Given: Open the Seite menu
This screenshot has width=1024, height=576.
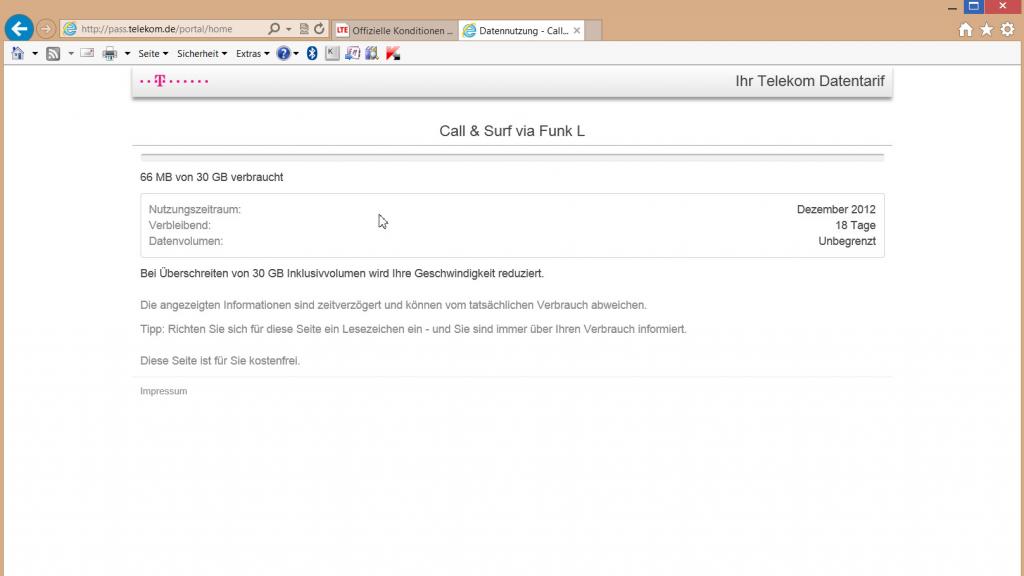Looking at the screenshot, I should 153,54.
